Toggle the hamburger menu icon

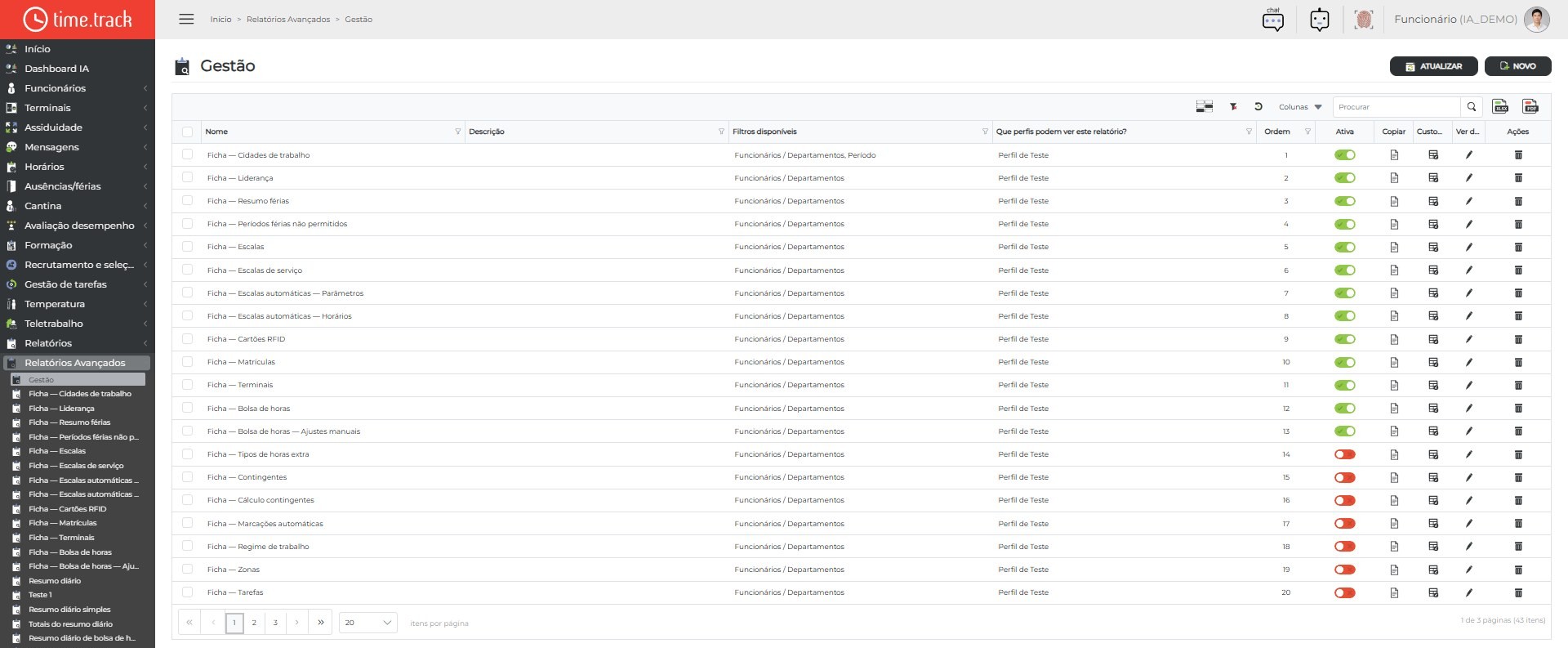[x=186, y=19]
